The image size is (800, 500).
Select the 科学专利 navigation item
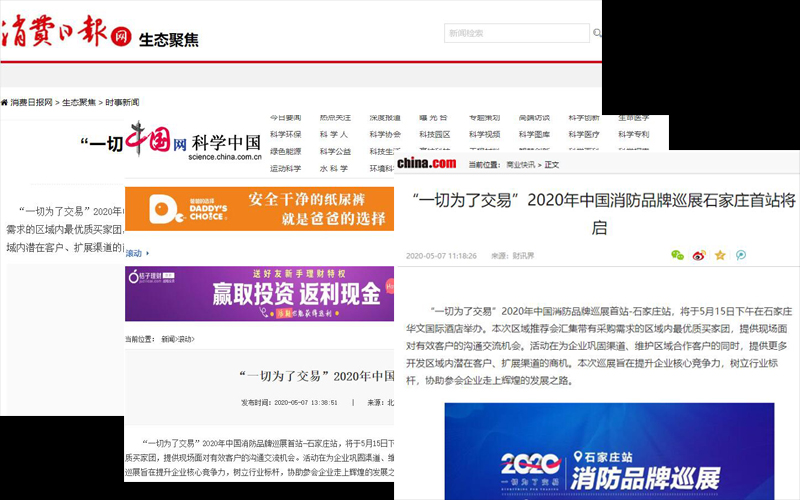[634, 134]
